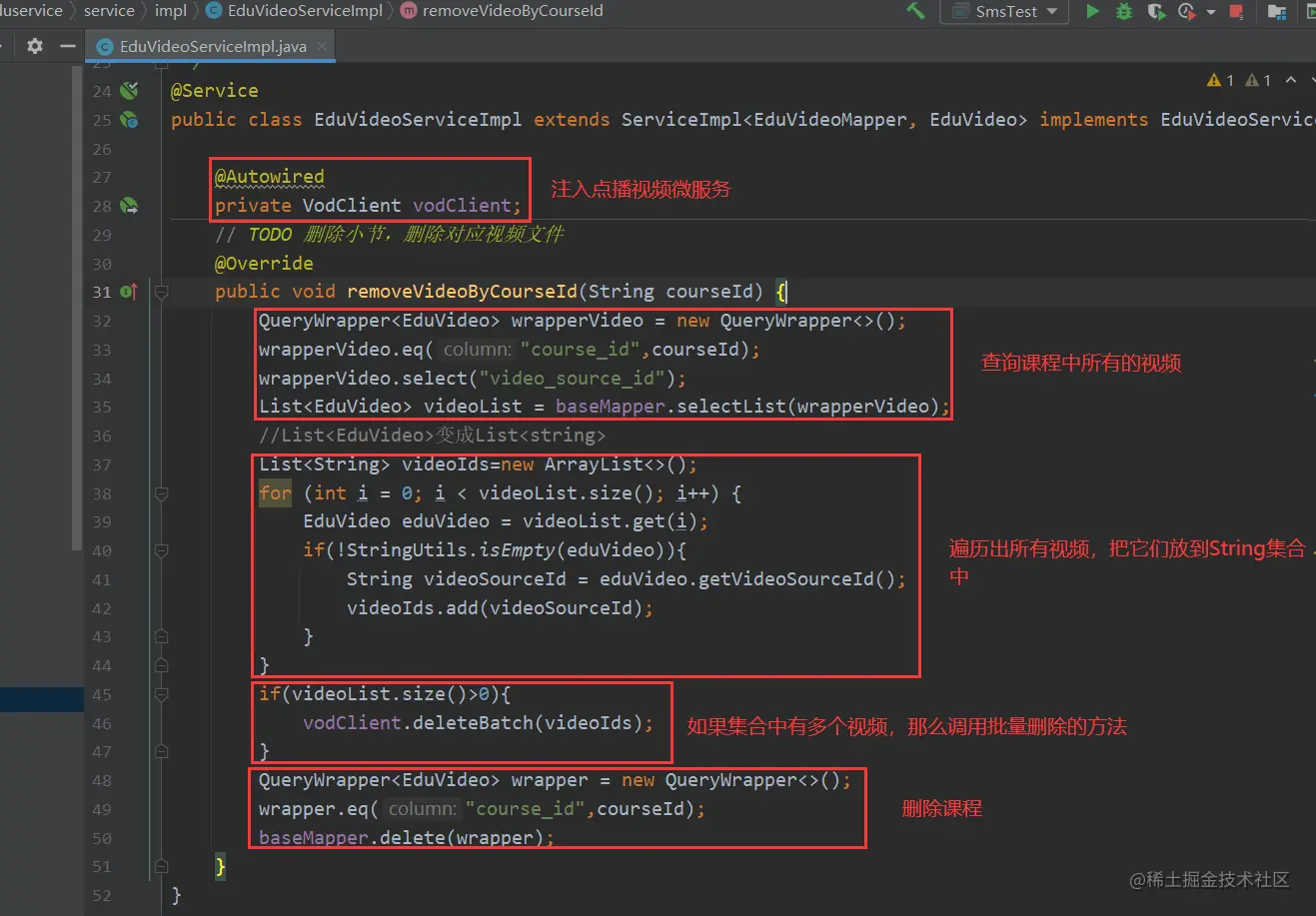Image resolution: width=1316 pixels, height=916 pixels.
Task: Click the @Service annotation
Action: click(214, 91)
